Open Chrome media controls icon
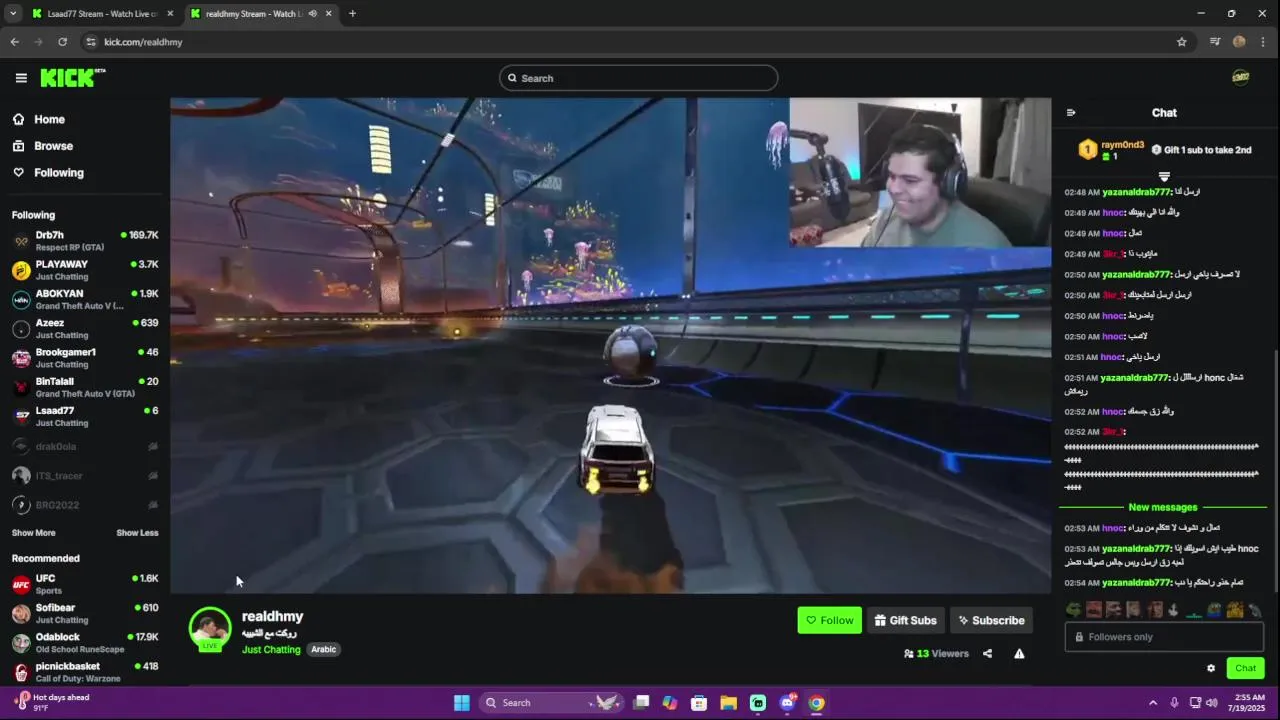Viewport: 1280px width, 720px height. 1215,42
